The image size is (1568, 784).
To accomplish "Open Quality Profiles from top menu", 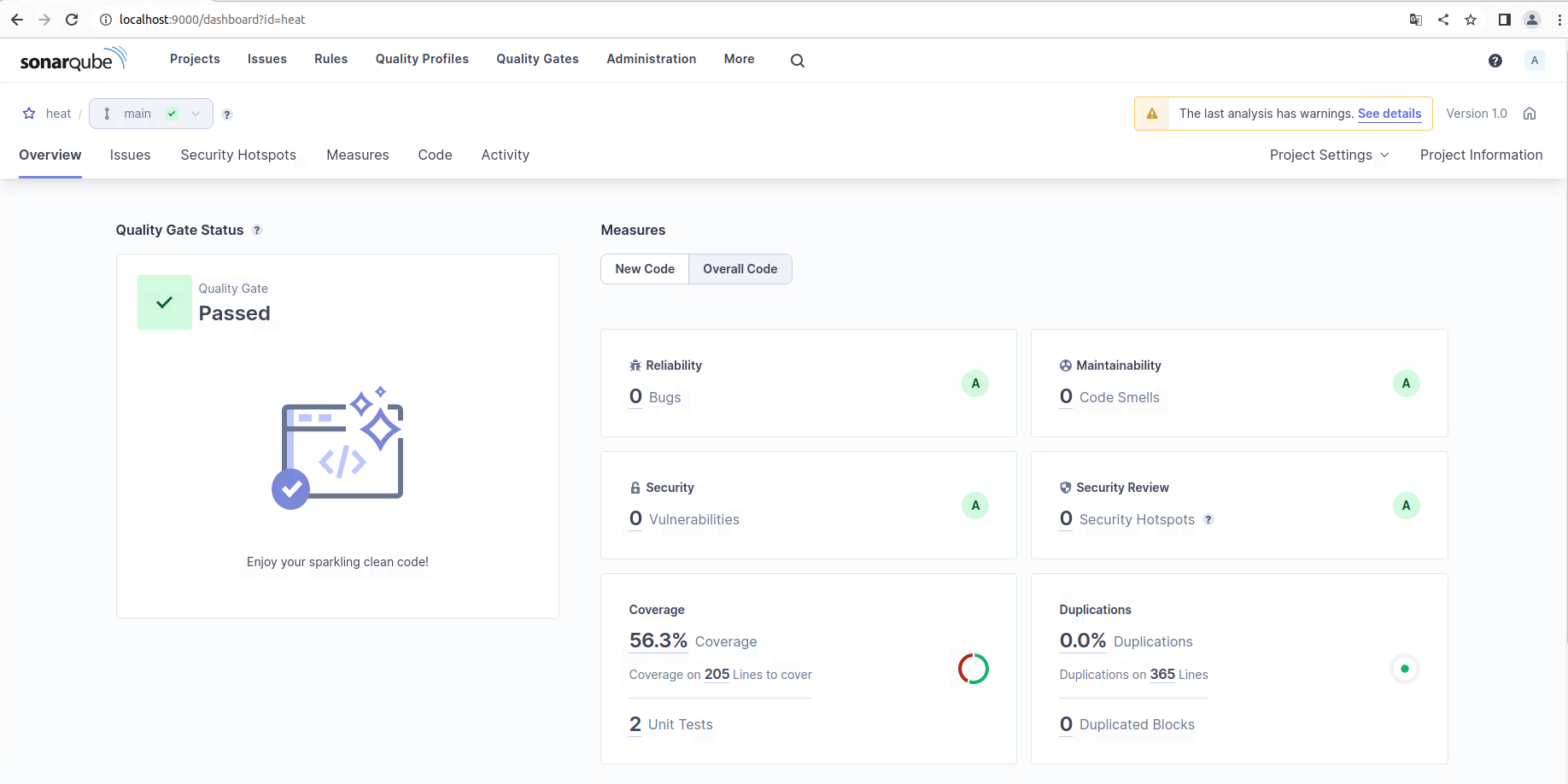I will pyautogui.click(x=422, y=59).
